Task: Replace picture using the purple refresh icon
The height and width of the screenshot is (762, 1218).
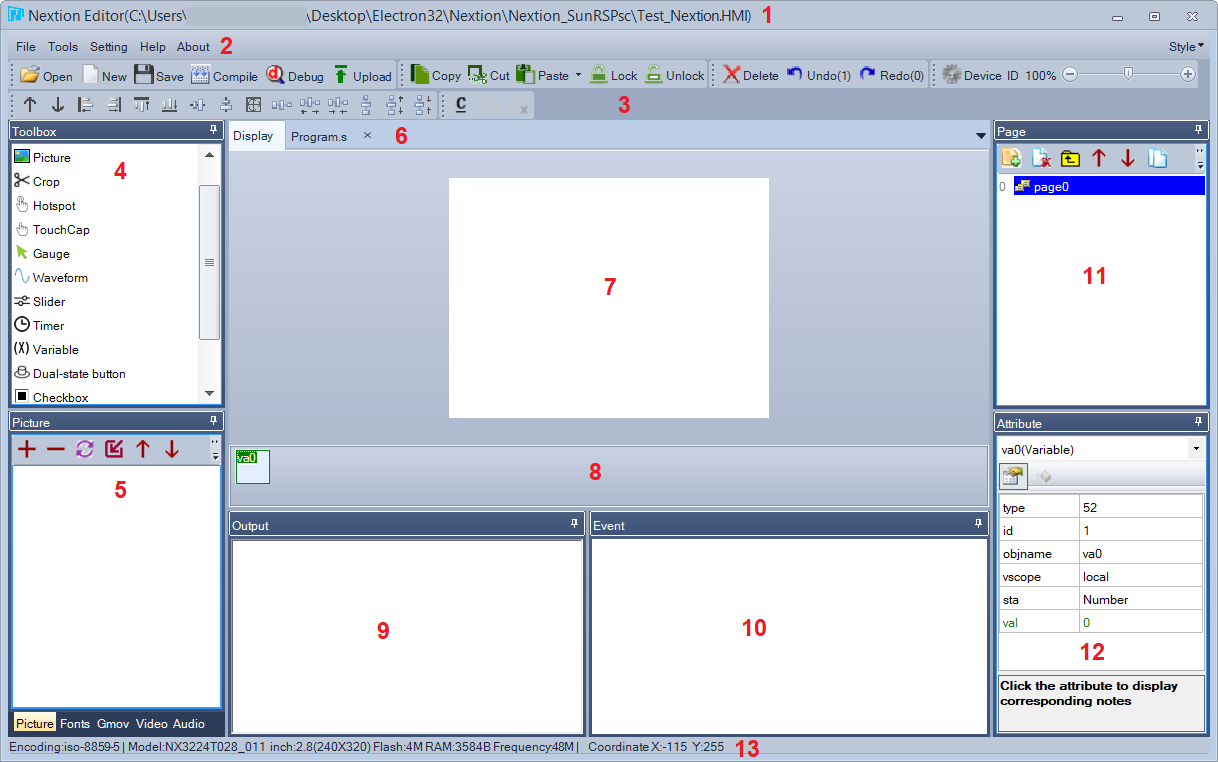Action: point(85,450)
